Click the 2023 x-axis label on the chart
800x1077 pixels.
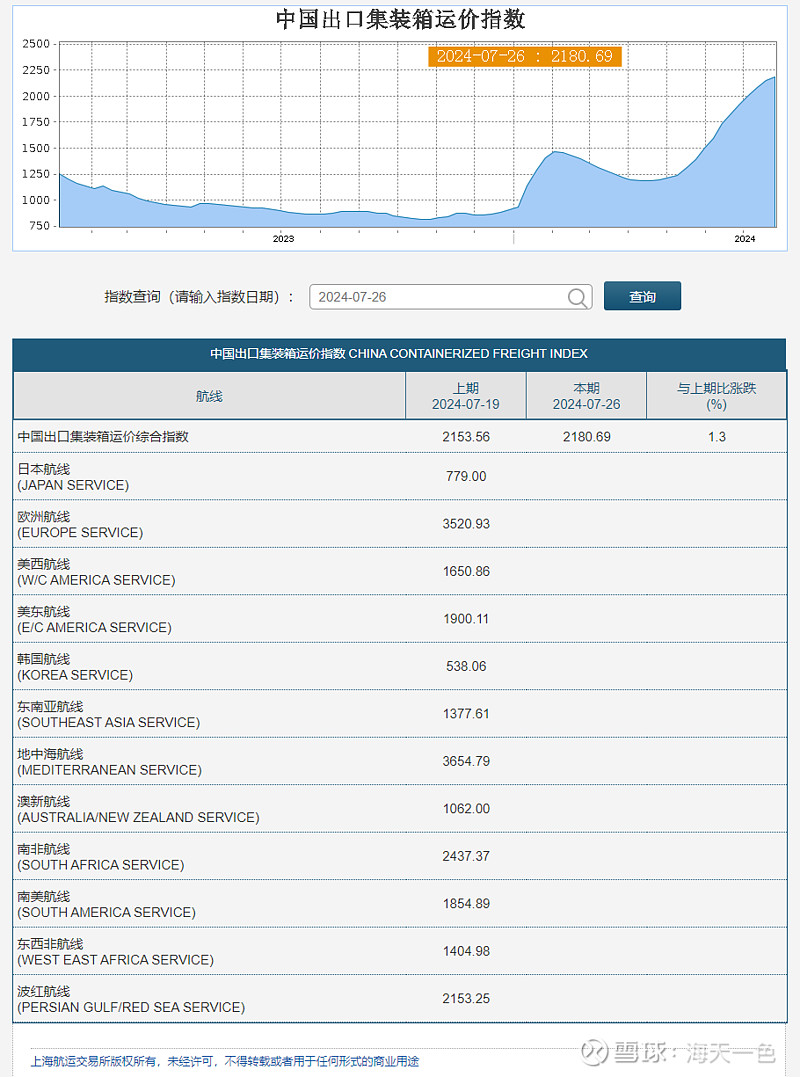tap(283, 239)
